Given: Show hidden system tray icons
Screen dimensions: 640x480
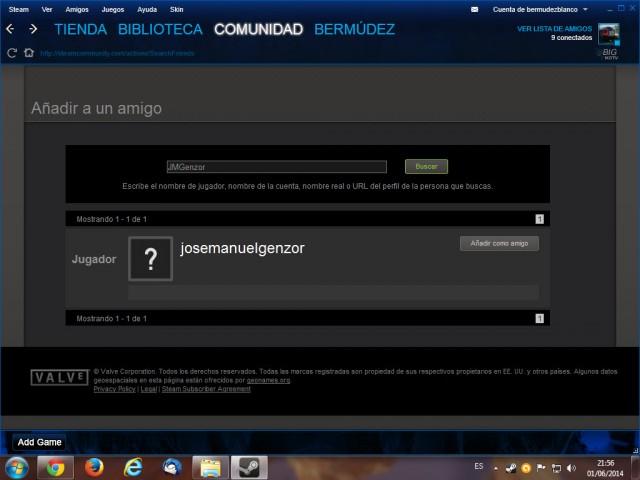Looking at the screenshot, I should coord(496,467).
